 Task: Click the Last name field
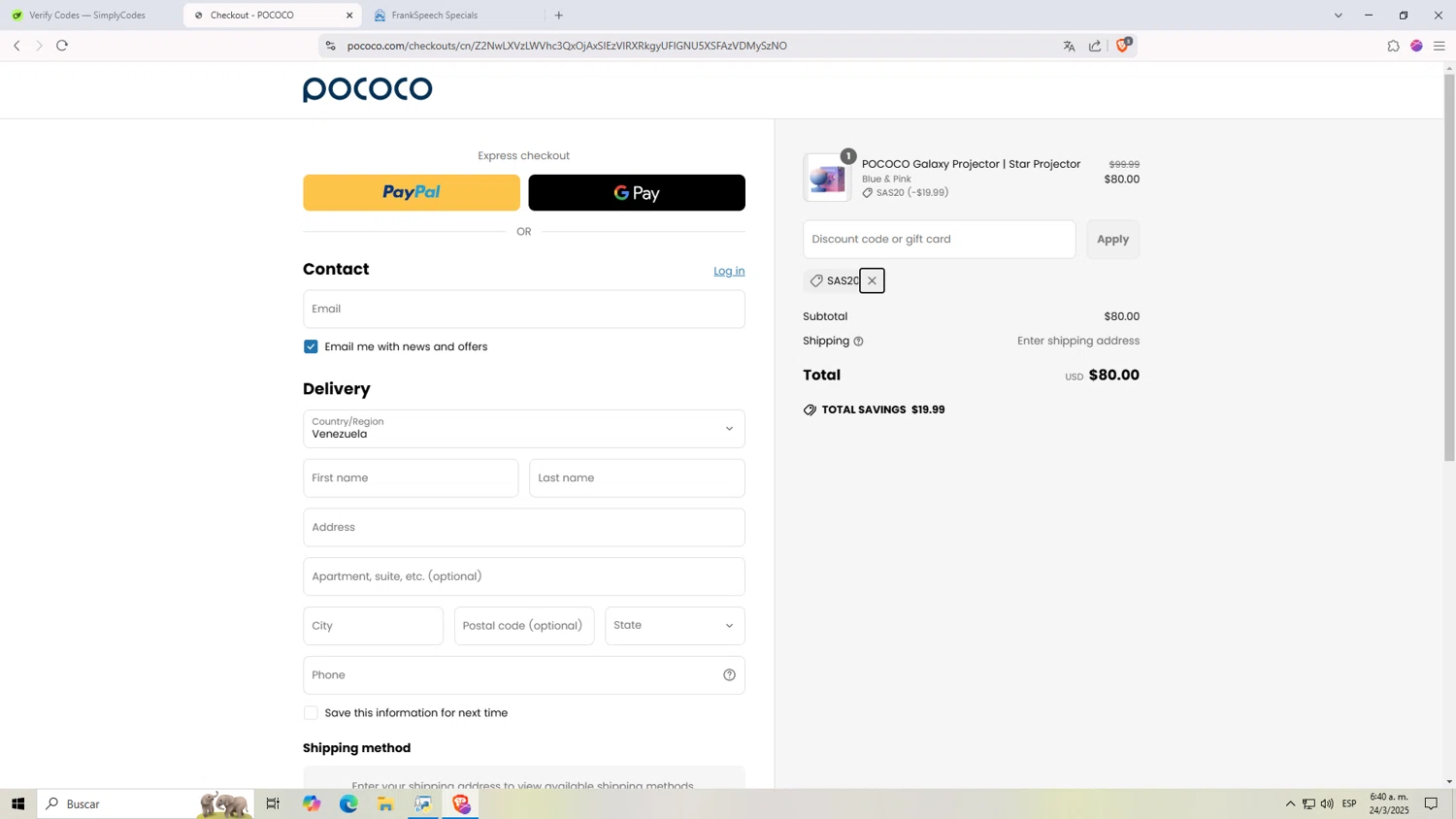pos(637,478)
